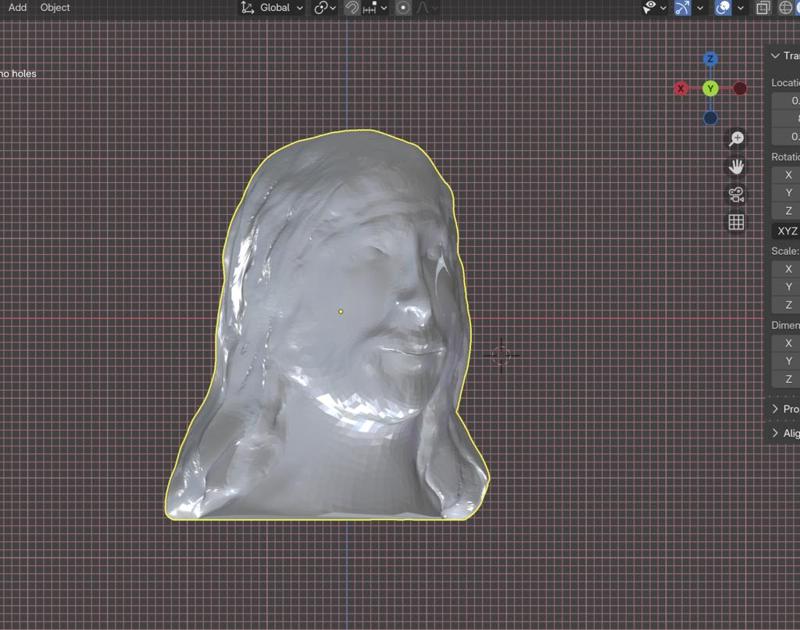Click the hand pan view icon
This screenshot has width=800, height=630.
(x=736, y=167)
